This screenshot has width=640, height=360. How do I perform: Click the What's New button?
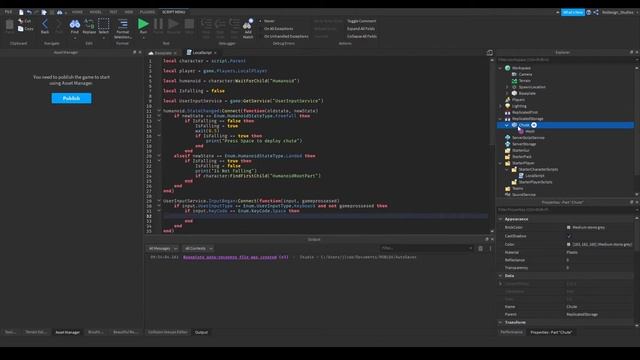coord(573,12)
